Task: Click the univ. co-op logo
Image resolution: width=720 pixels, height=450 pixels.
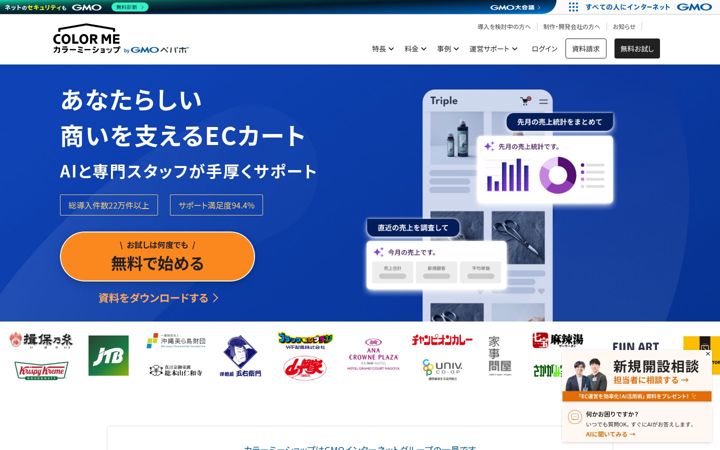Action: click(x=442, y=369)
